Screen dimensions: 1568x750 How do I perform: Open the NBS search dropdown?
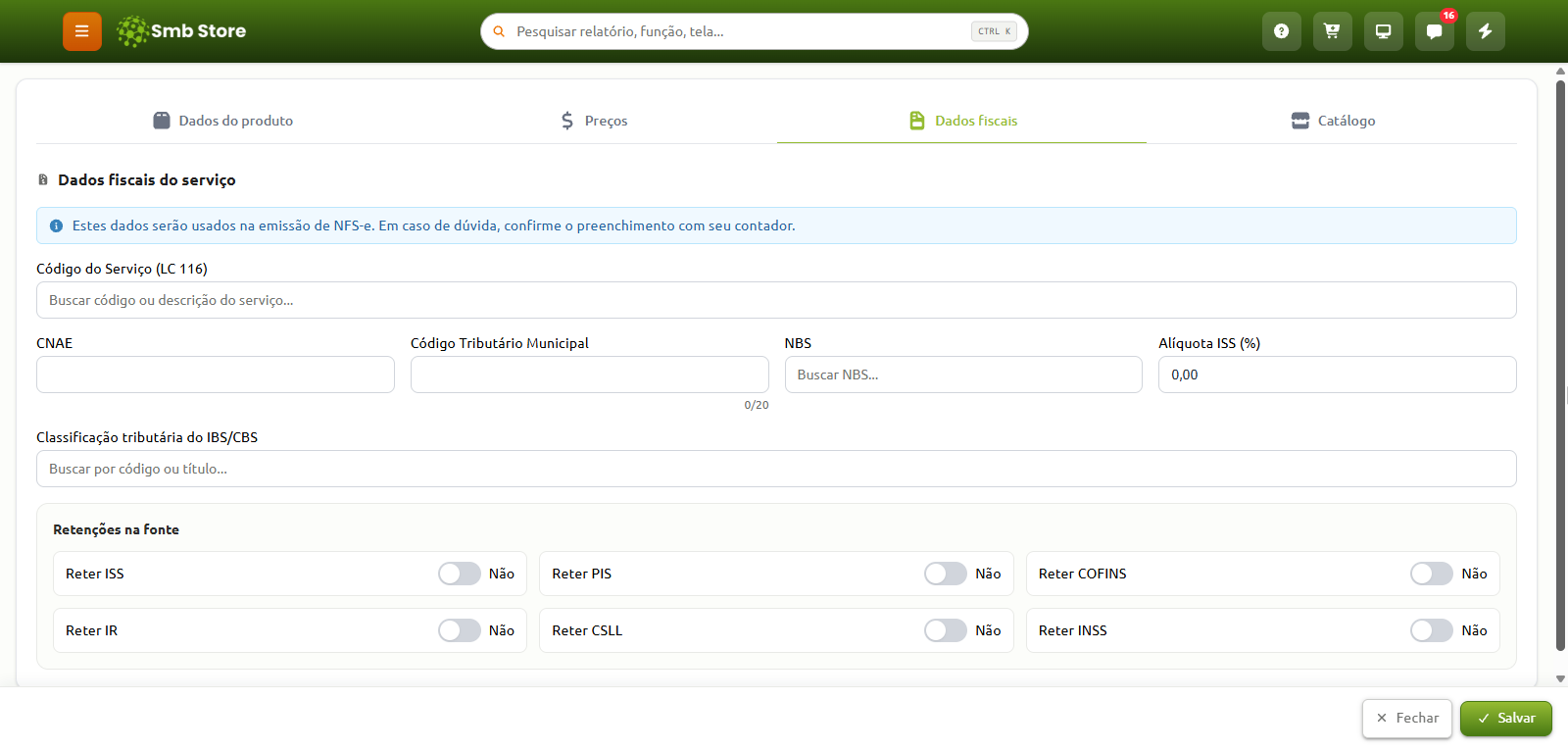pos(963,375)
